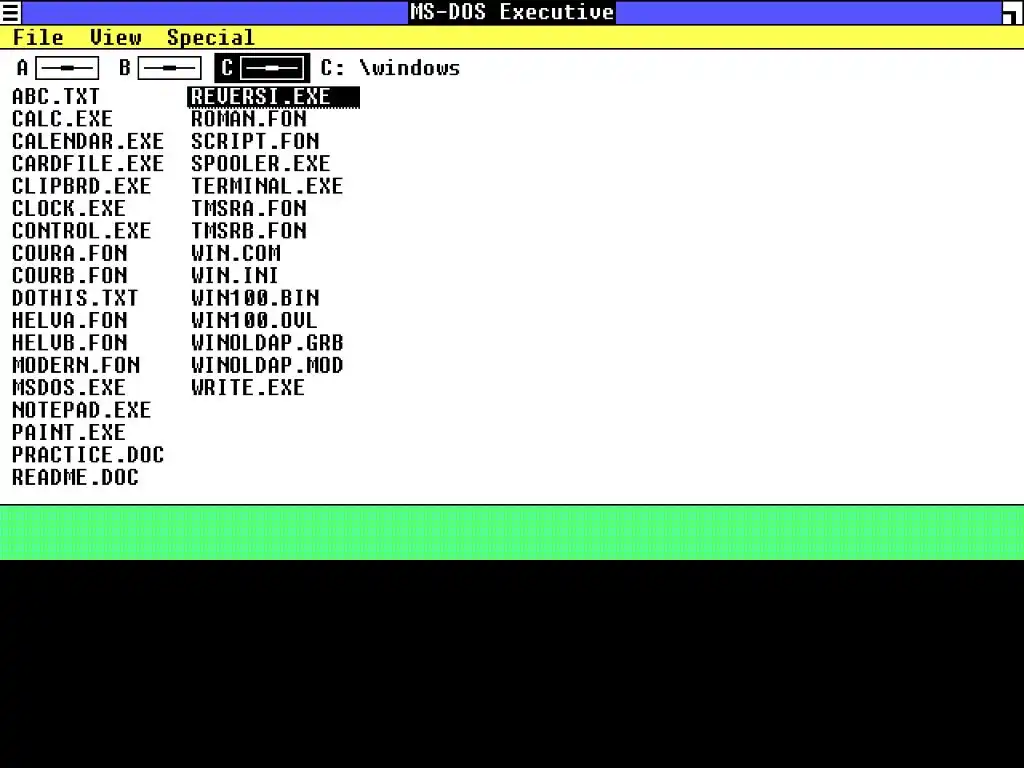Select CALENDAR.EXE file

click(88, 141)
